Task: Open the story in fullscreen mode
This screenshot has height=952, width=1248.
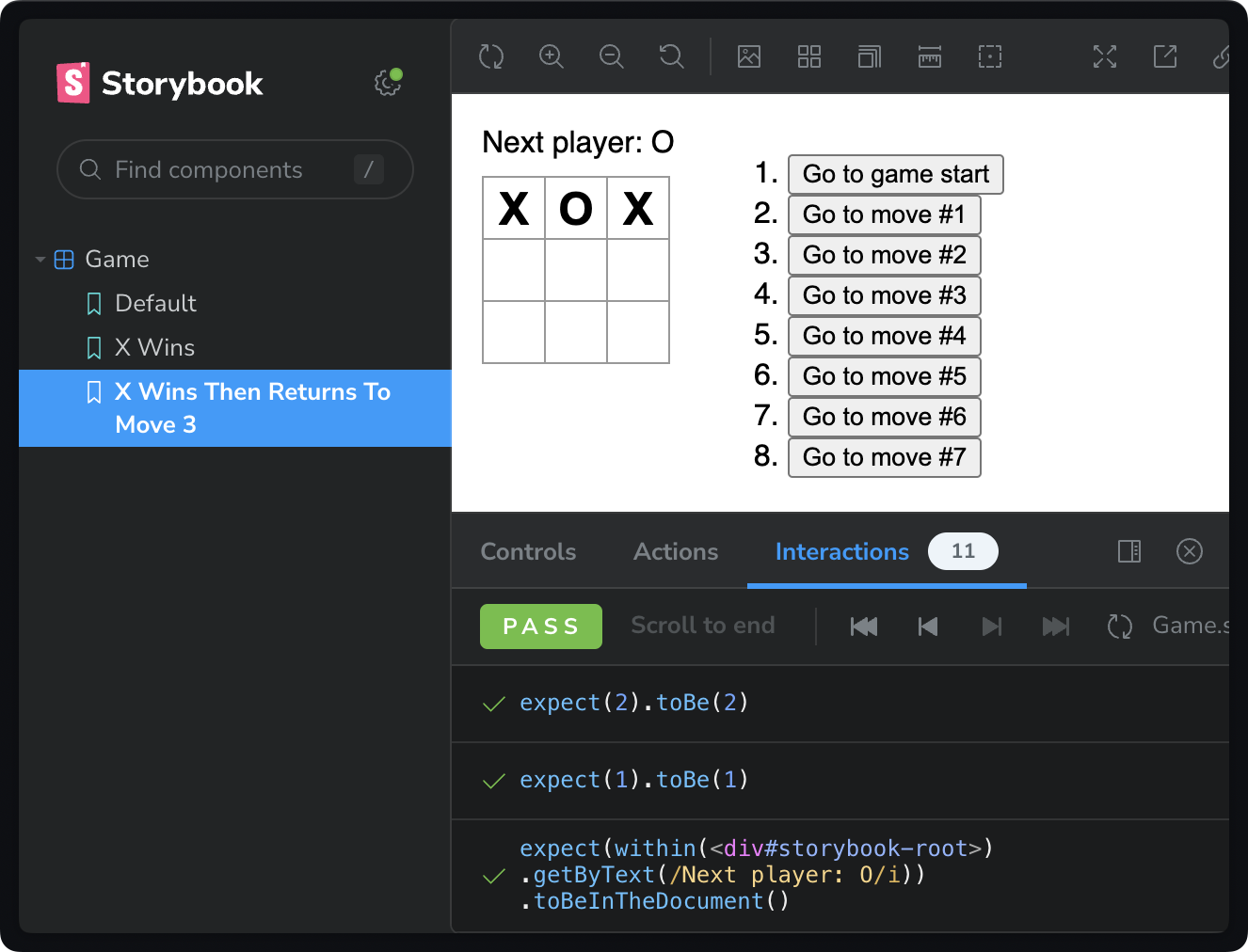Action: click(x=1104, y=56)
